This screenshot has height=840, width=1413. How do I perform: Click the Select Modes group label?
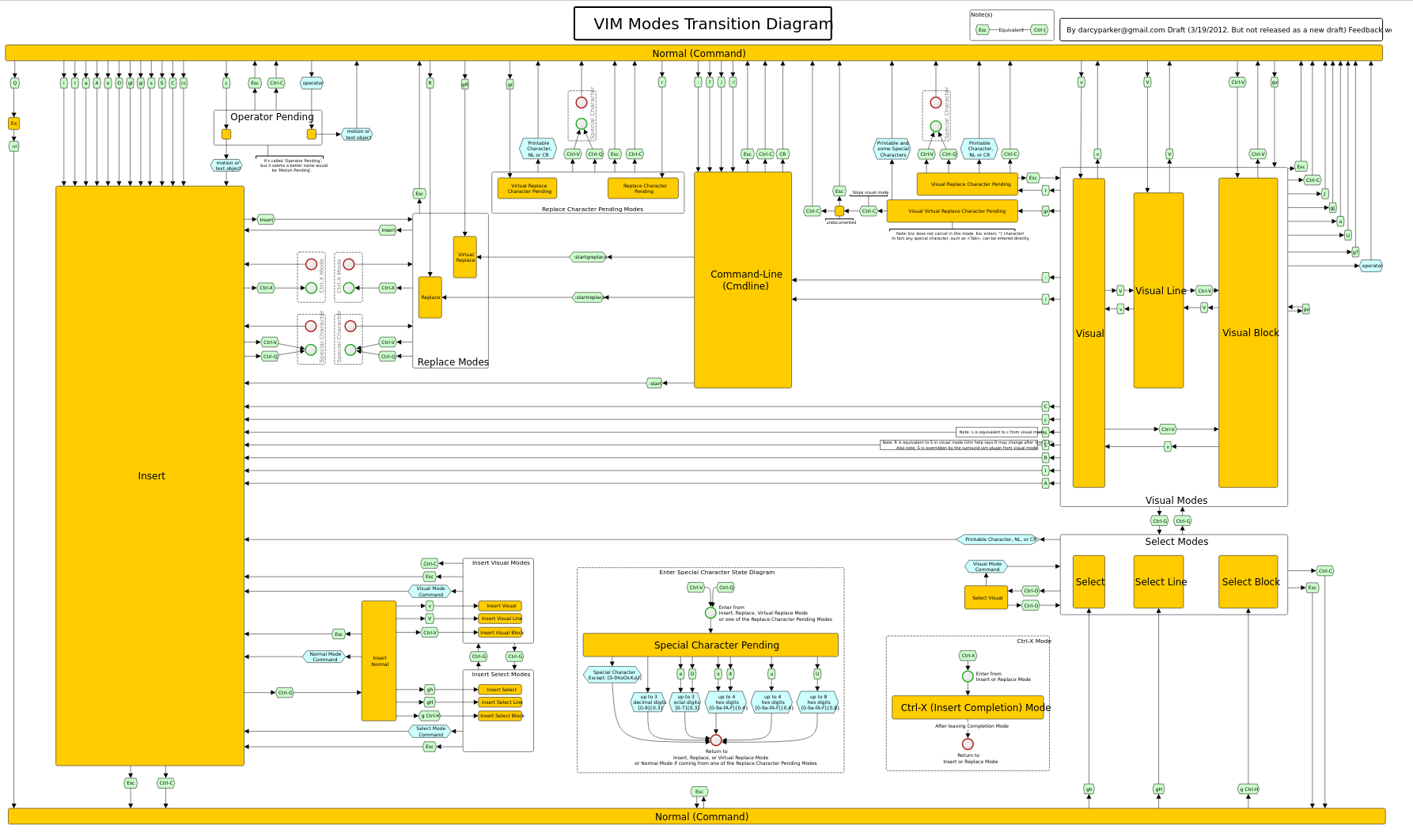pyautogui.click(x=1176, y=542)
